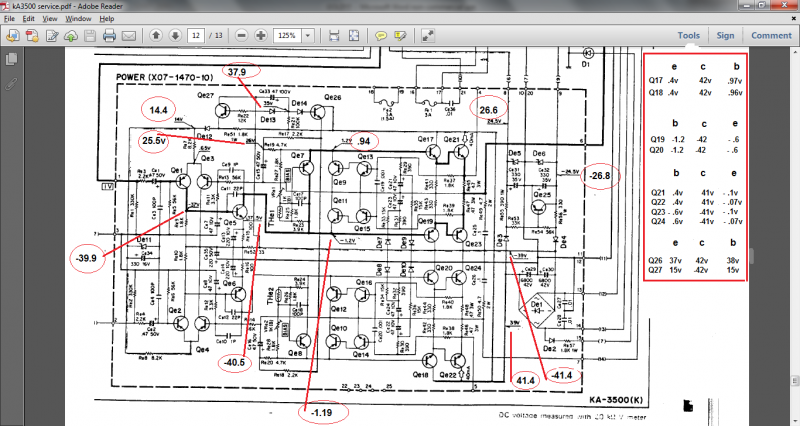800x426 pixels.
Task: Click the page number field showing 12
Action: 196,36
